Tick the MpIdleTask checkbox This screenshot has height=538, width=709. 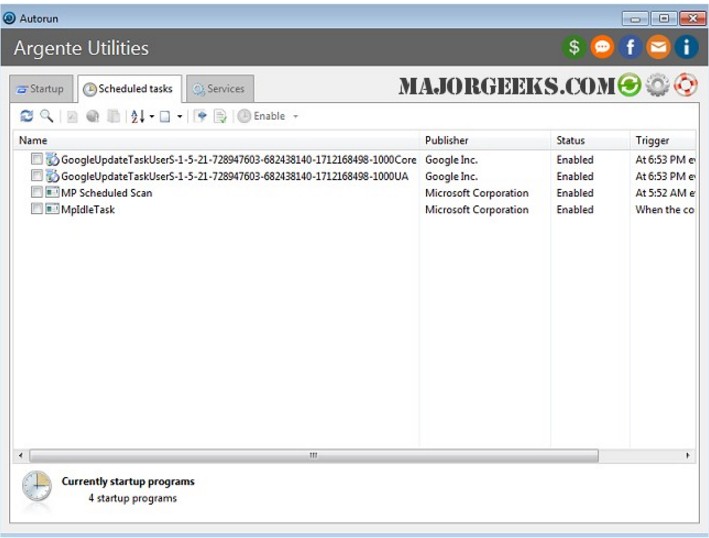pos(37,209)
